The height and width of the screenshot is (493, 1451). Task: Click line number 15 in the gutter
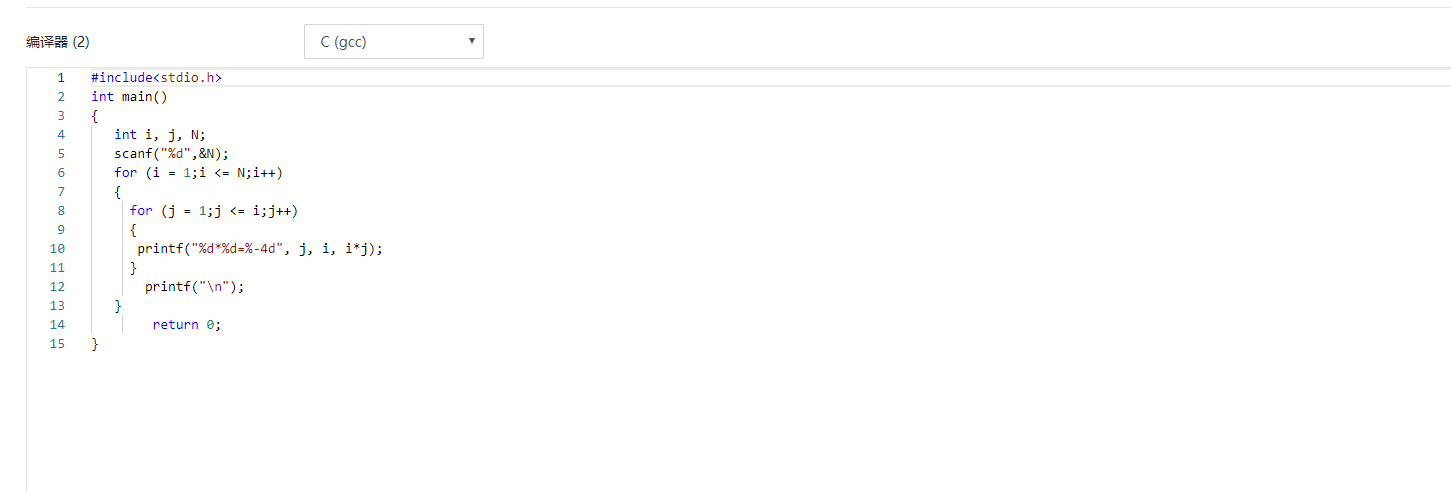point(57,344)
